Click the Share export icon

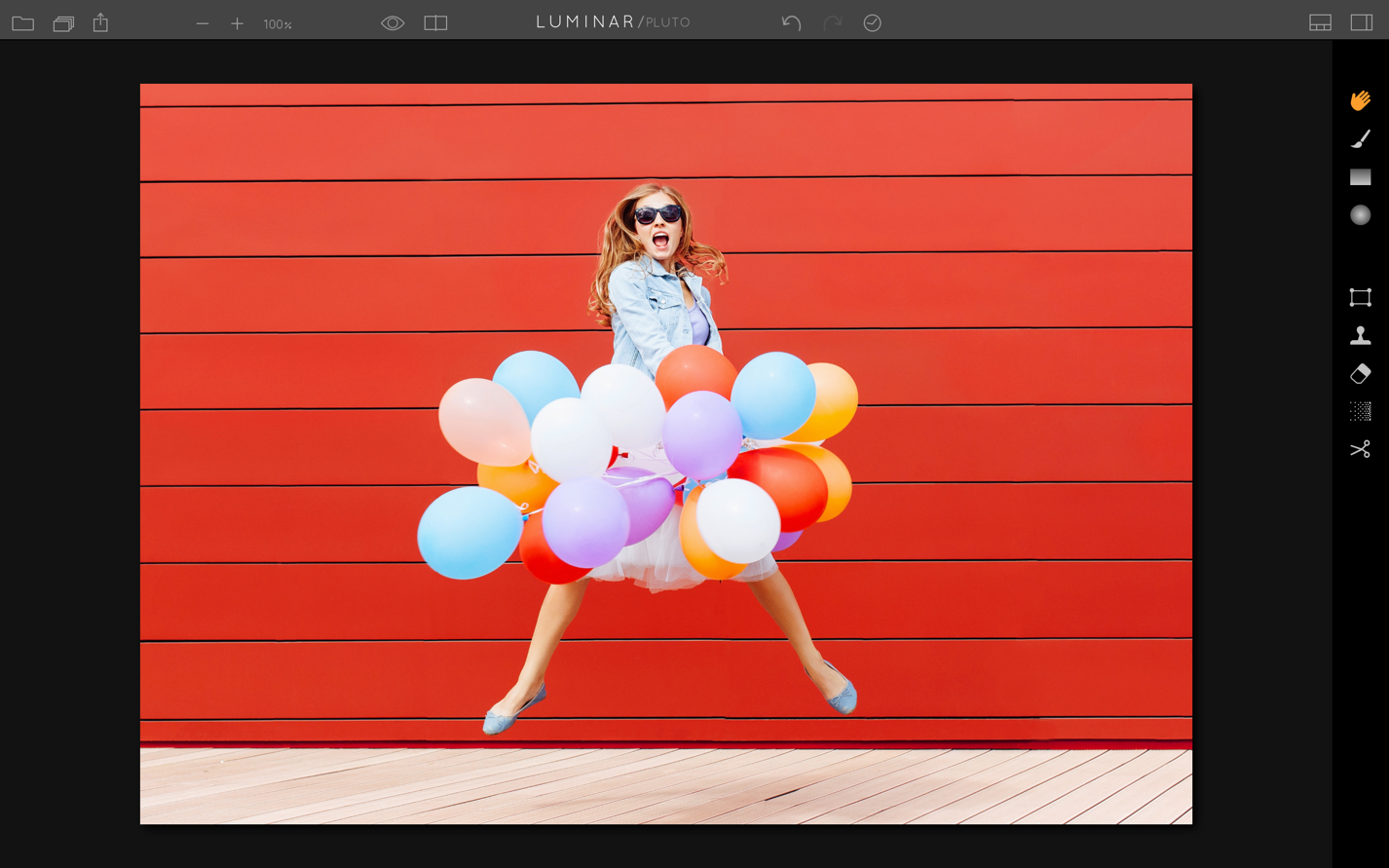click(100, 22)
